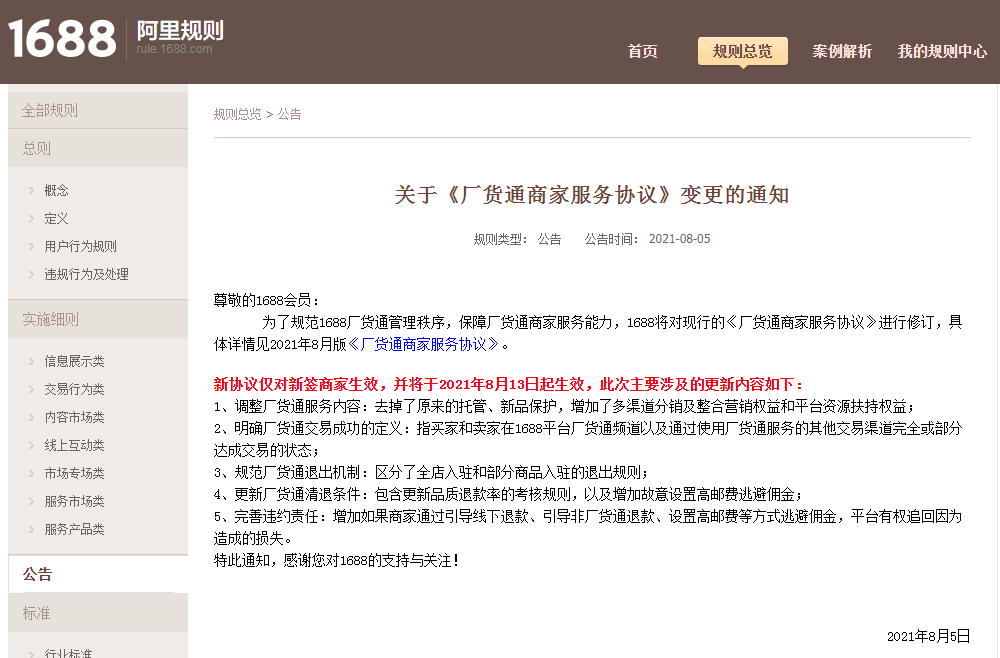Open 服务产品类 in the sidebar
The width and height of the screenshot is (1000, 658).
coord(74,529)
